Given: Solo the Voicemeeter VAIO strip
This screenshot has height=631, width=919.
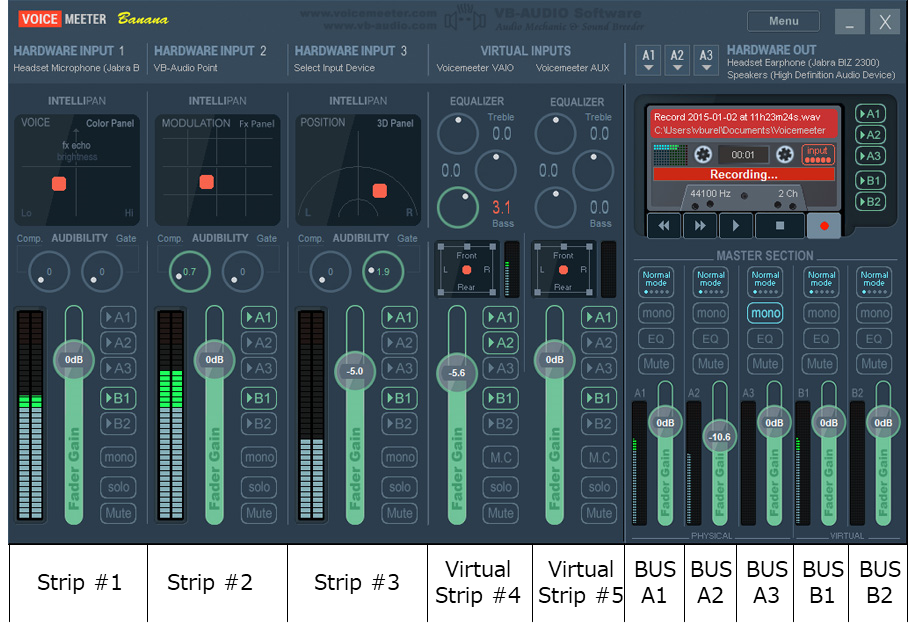Looking at the screenshot, I should click(501, 487).
